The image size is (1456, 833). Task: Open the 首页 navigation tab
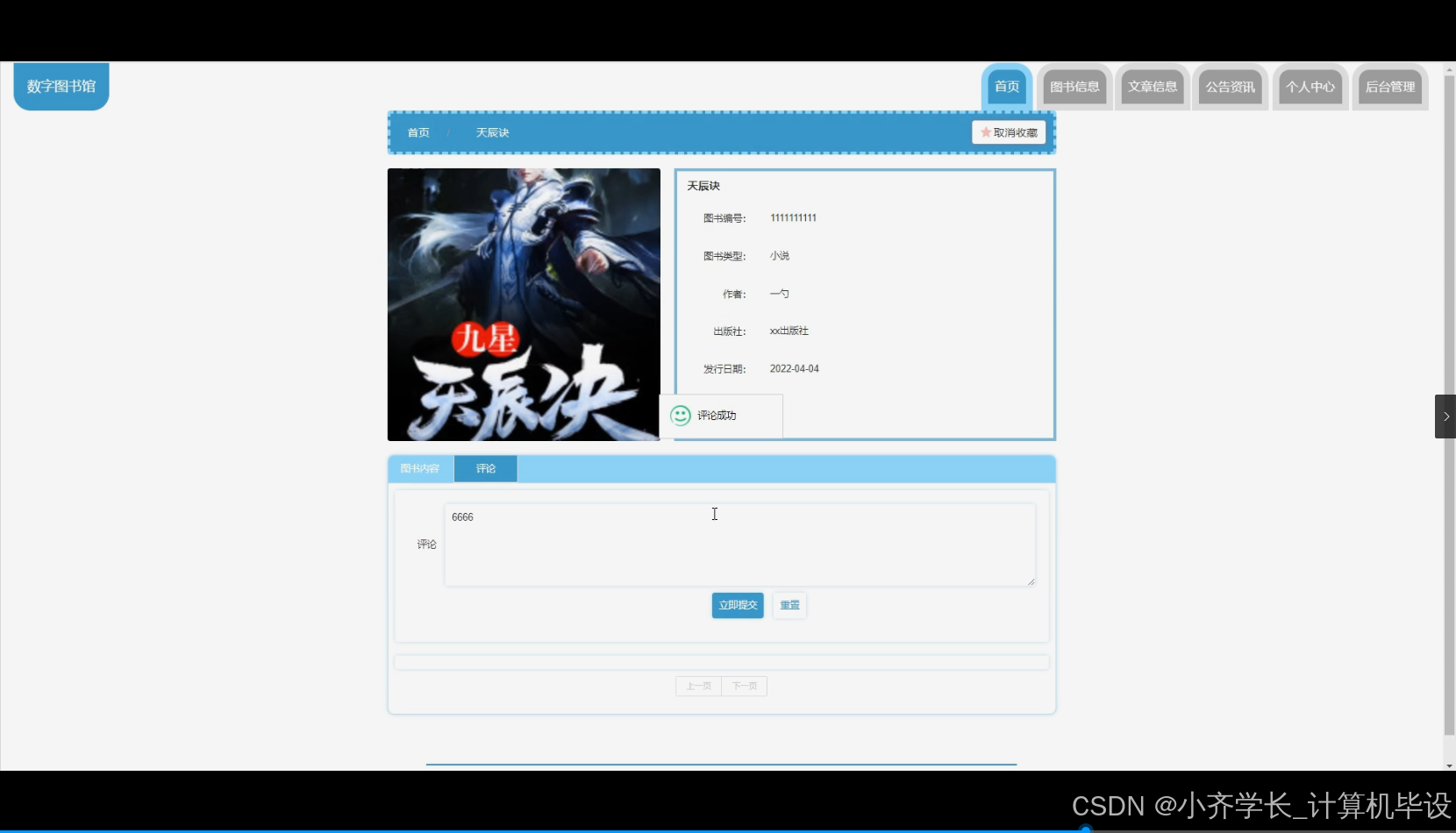[1007, 87]
